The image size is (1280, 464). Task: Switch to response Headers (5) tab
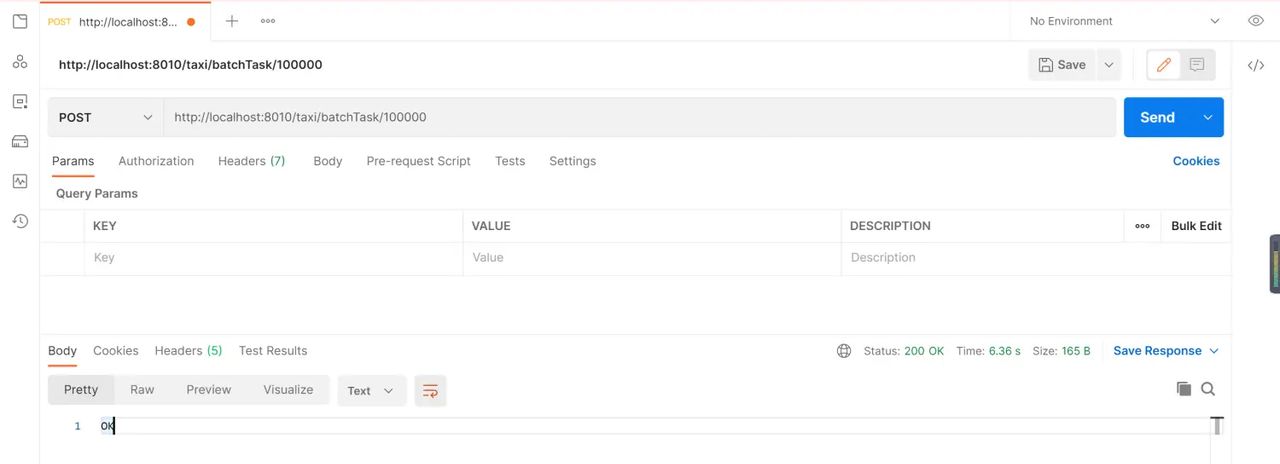188,351
